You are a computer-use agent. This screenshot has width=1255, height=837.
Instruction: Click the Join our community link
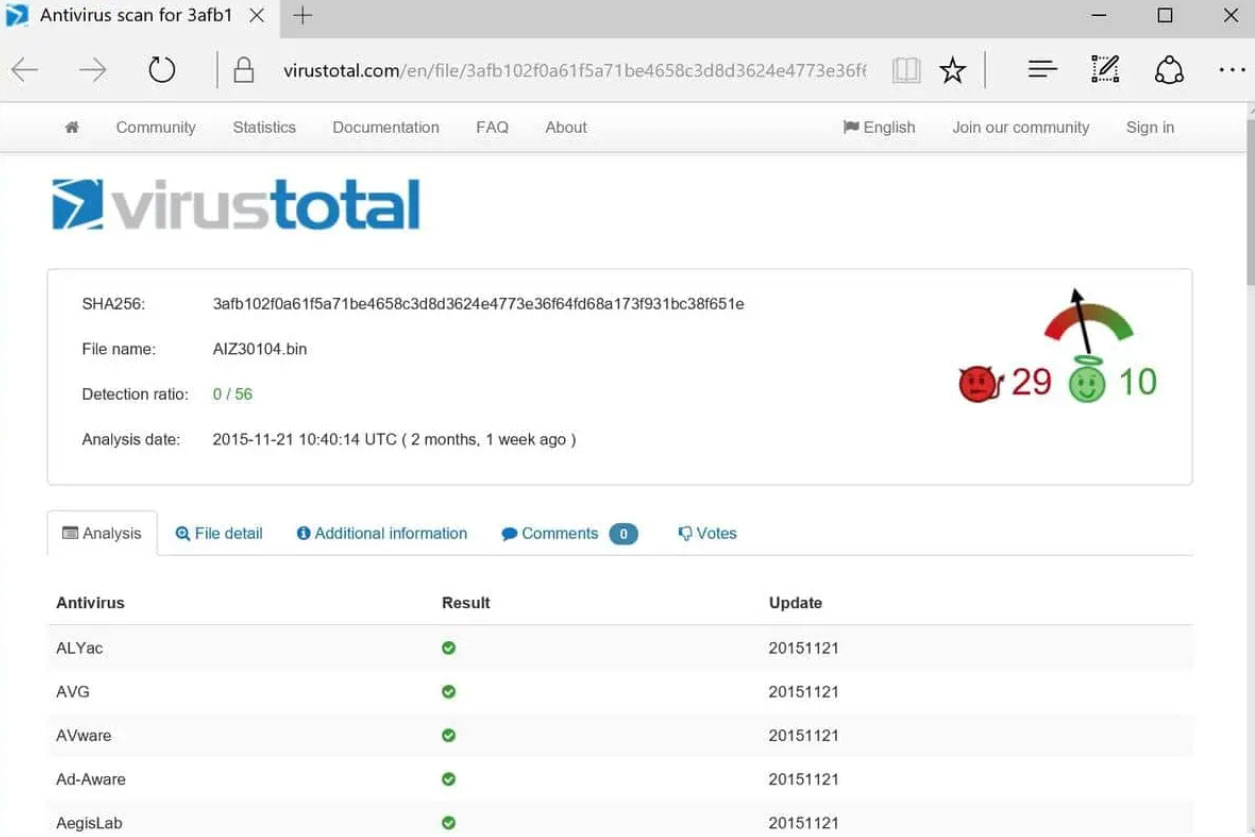pyautogui.click(x=1020, y=128)
